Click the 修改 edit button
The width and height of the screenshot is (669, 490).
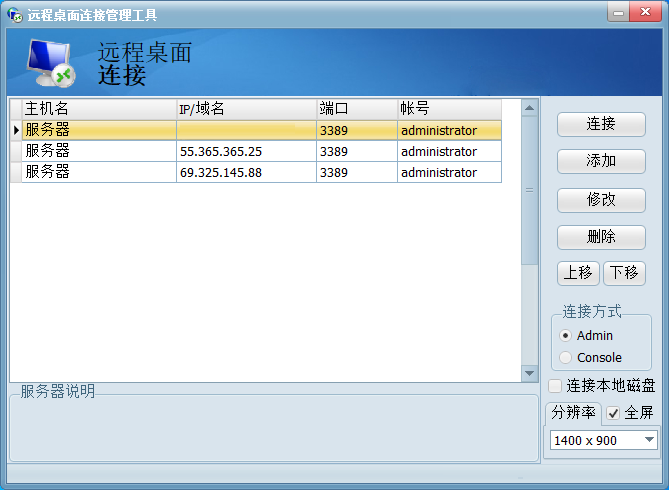click(601, 199)
